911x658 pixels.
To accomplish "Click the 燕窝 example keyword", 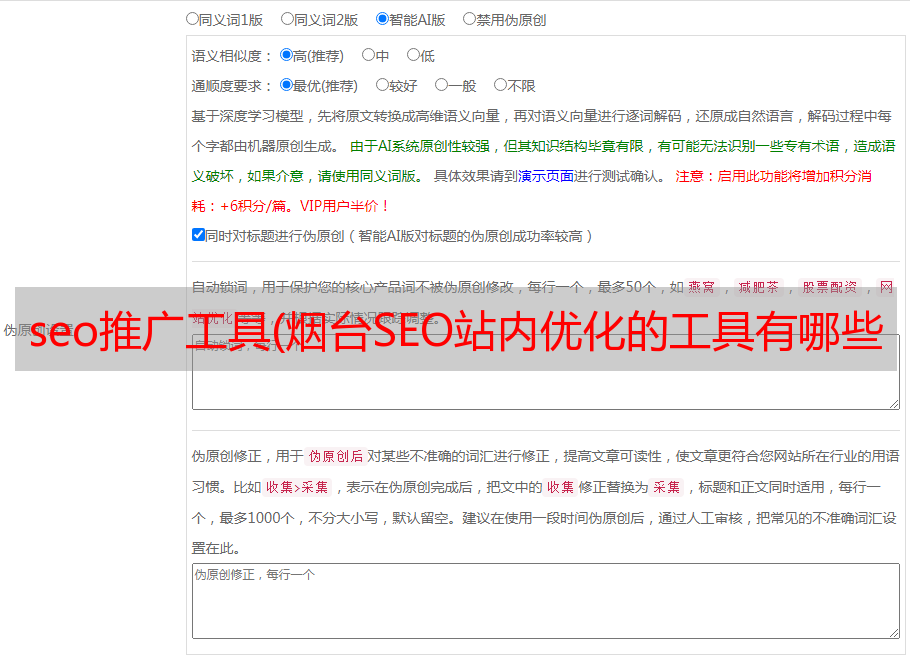I will click(701, 287).
